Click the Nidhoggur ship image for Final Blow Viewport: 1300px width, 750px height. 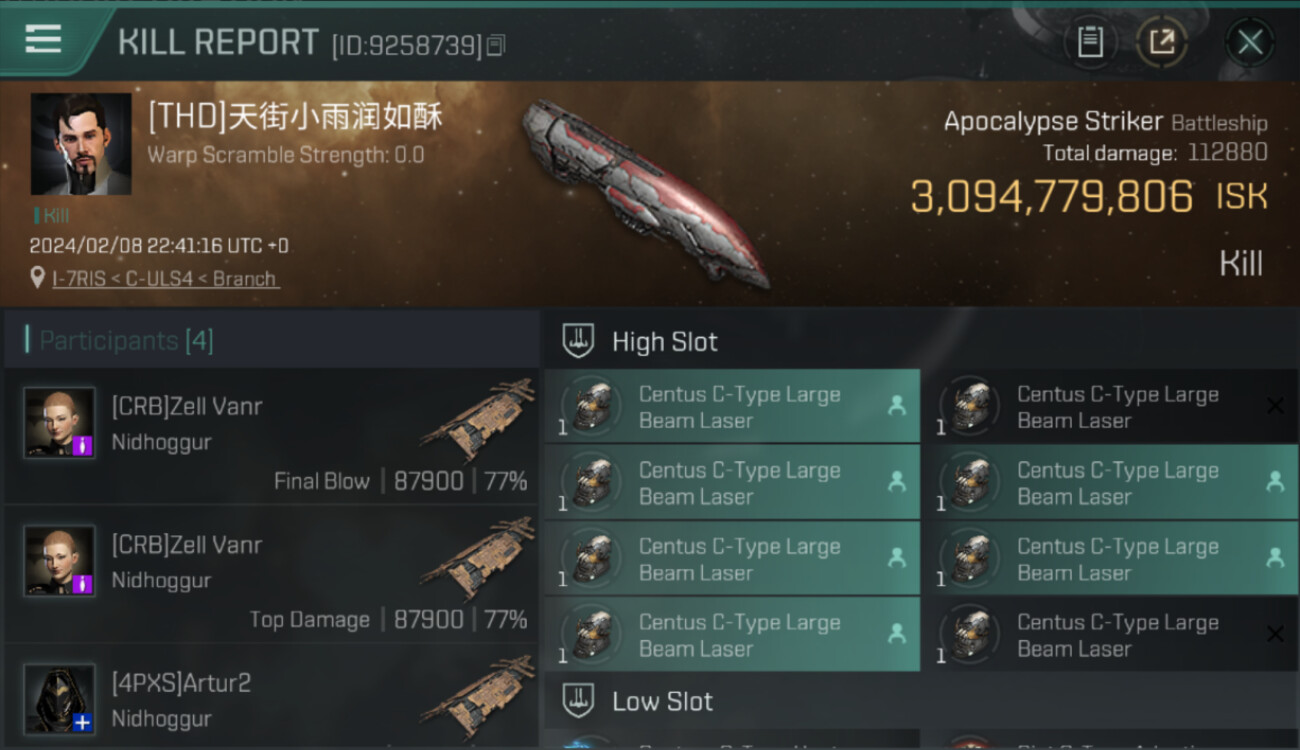(478, 418)
